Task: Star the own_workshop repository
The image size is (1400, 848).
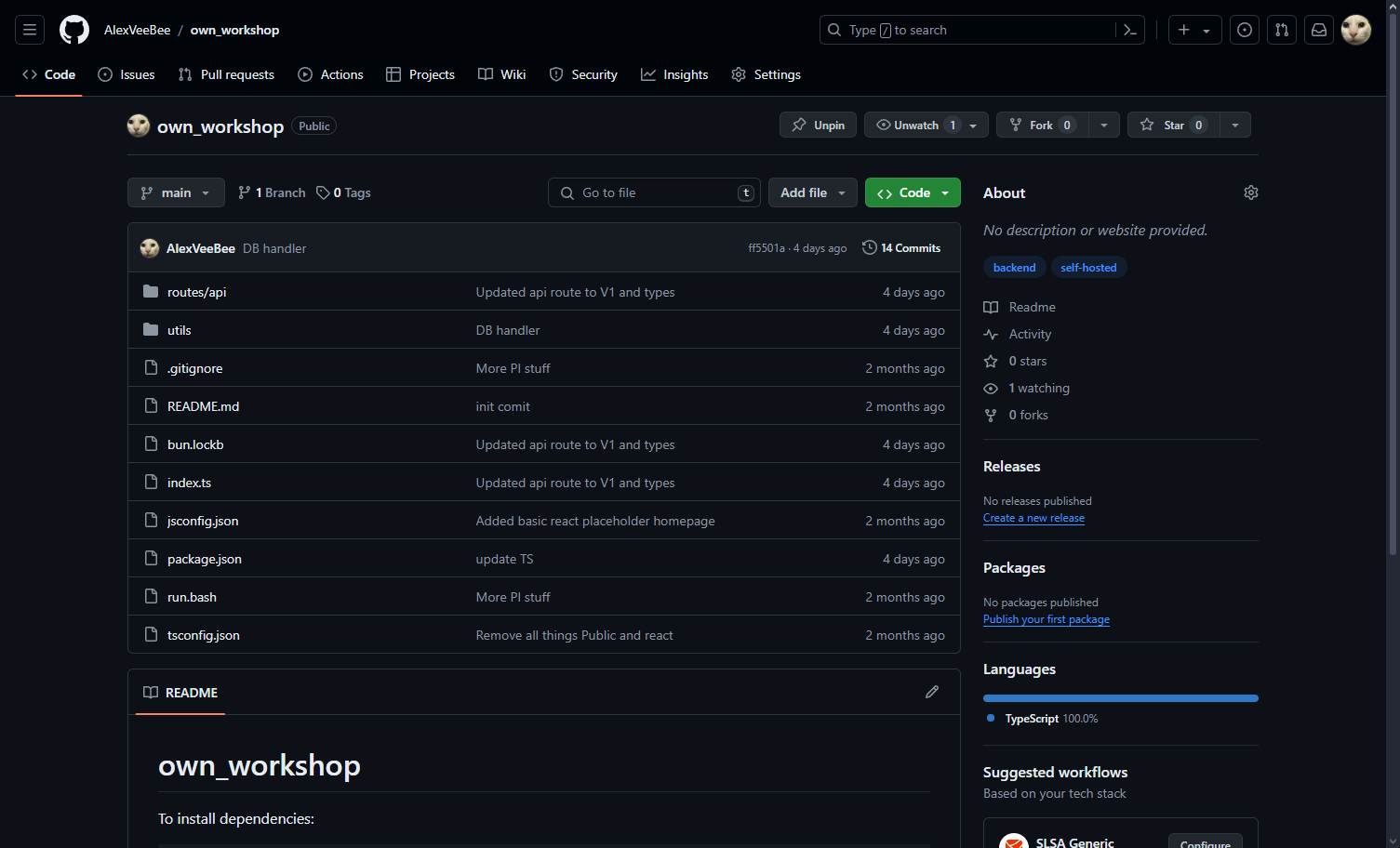Action: (1174, 125)
